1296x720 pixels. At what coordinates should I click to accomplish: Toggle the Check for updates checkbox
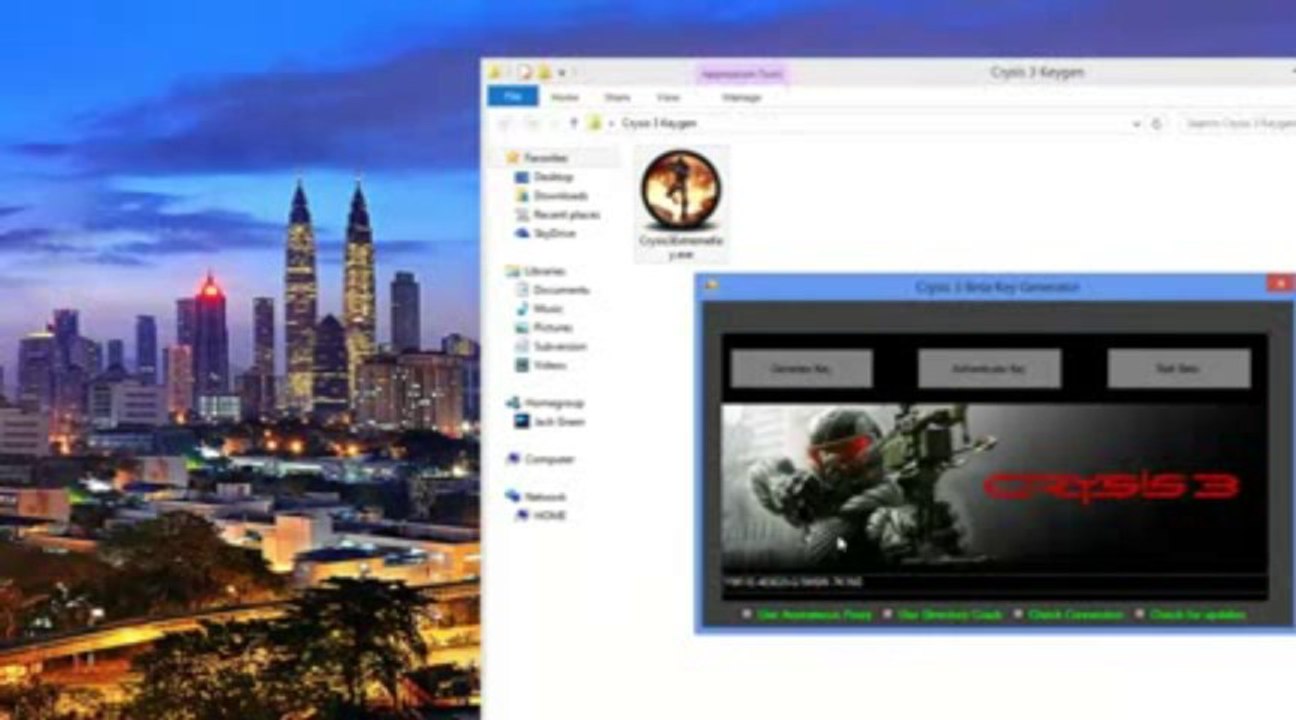click(x=1138, y=614)
